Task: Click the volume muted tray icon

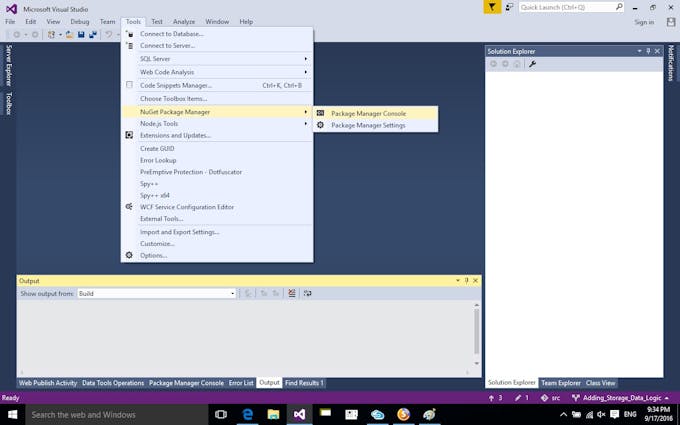Action: click(x=601, y=415)
